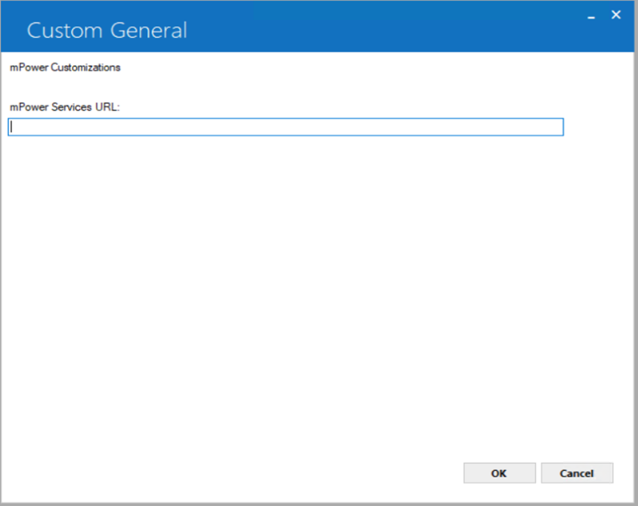Place cursor in the Services URL textbox

point(286,127)
